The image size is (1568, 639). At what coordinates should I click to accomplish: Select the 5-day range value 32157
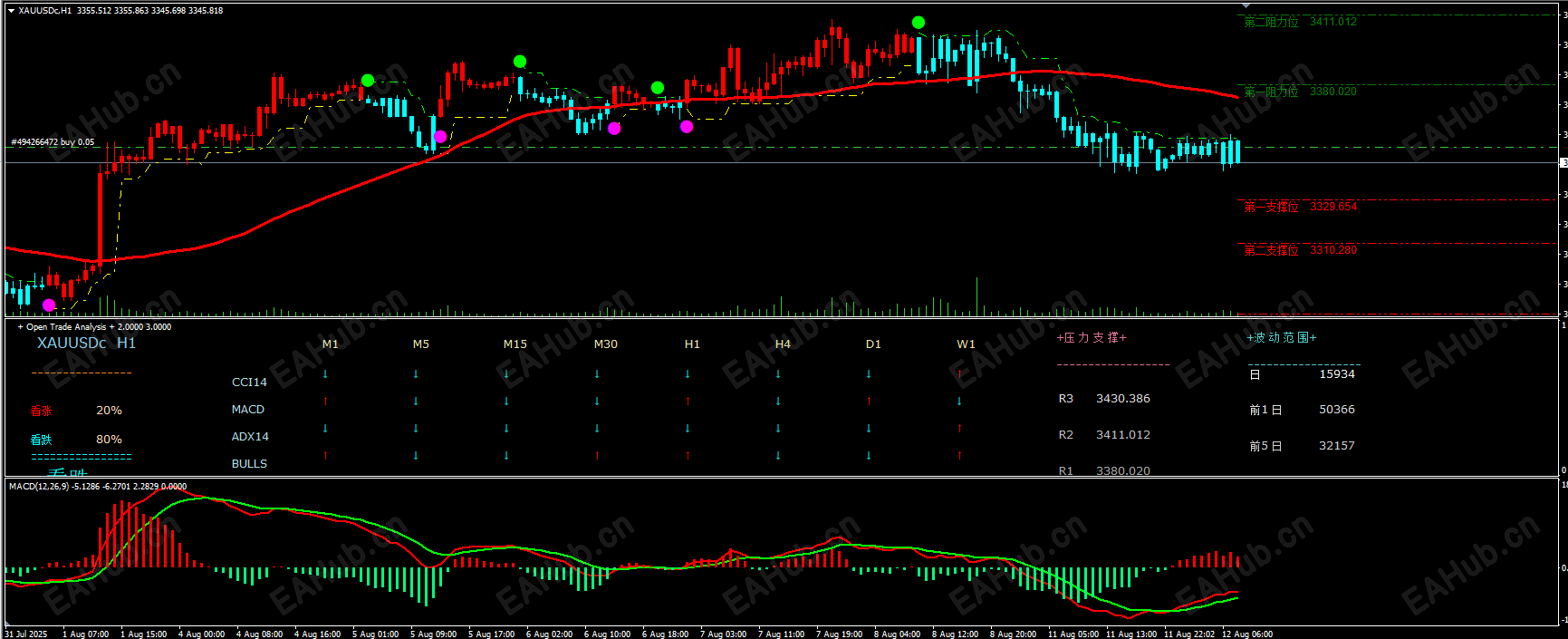pyautogui.click(x=1337, y=446)
